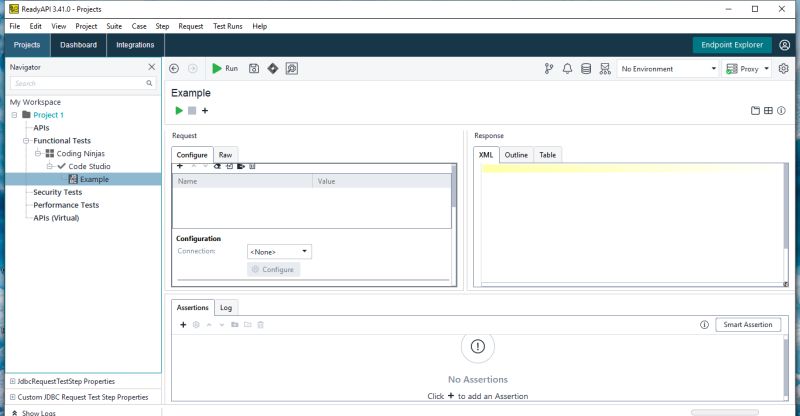Switch to the Raw request tab
The width and height of the screenshot is (800, 416).
click(225, 155)
